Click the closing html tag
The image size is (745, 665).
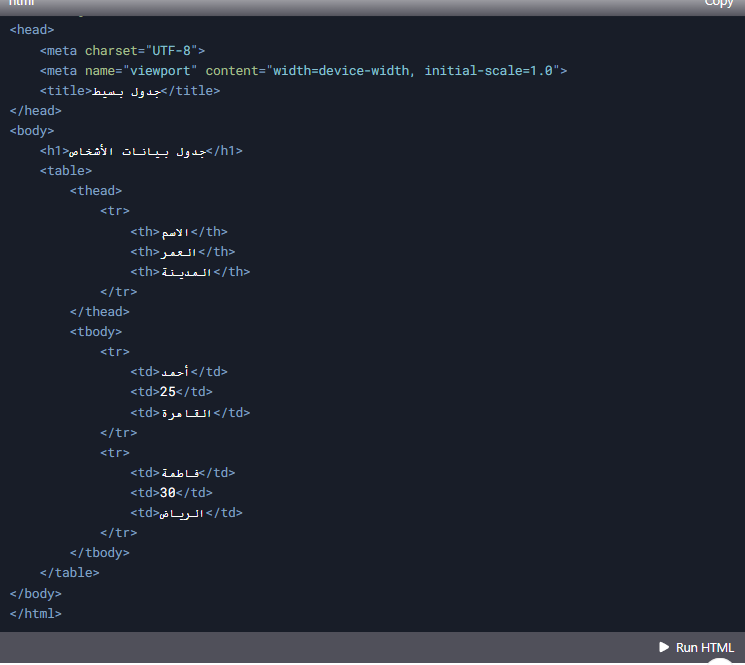coord(35,613)
